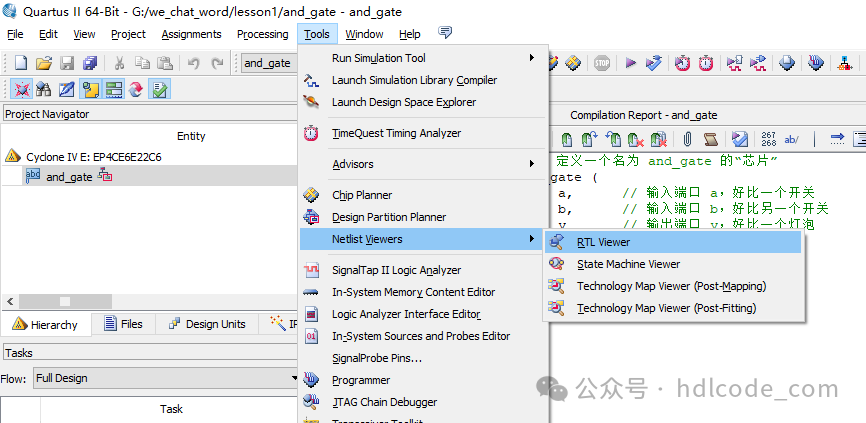
Task: Open the Assignments menu
Action: (192, 34)
